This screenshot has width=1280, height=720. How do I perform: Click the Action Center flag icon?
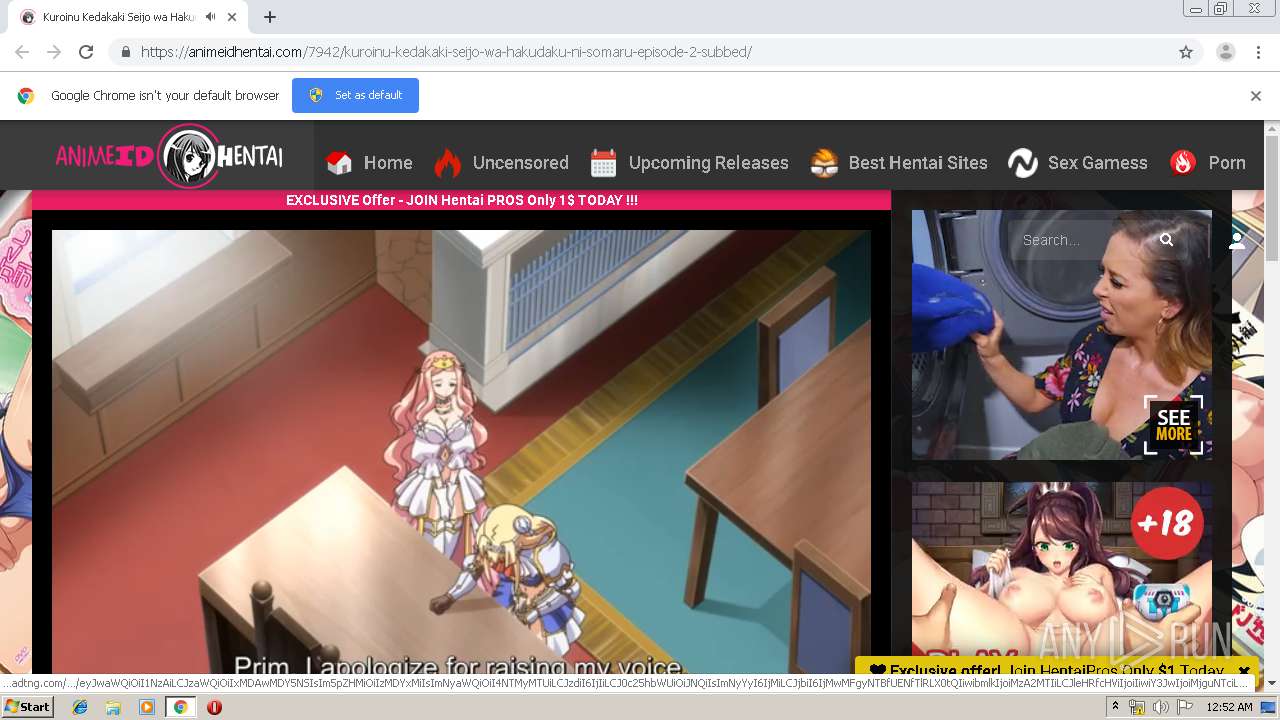(1185, 707)
